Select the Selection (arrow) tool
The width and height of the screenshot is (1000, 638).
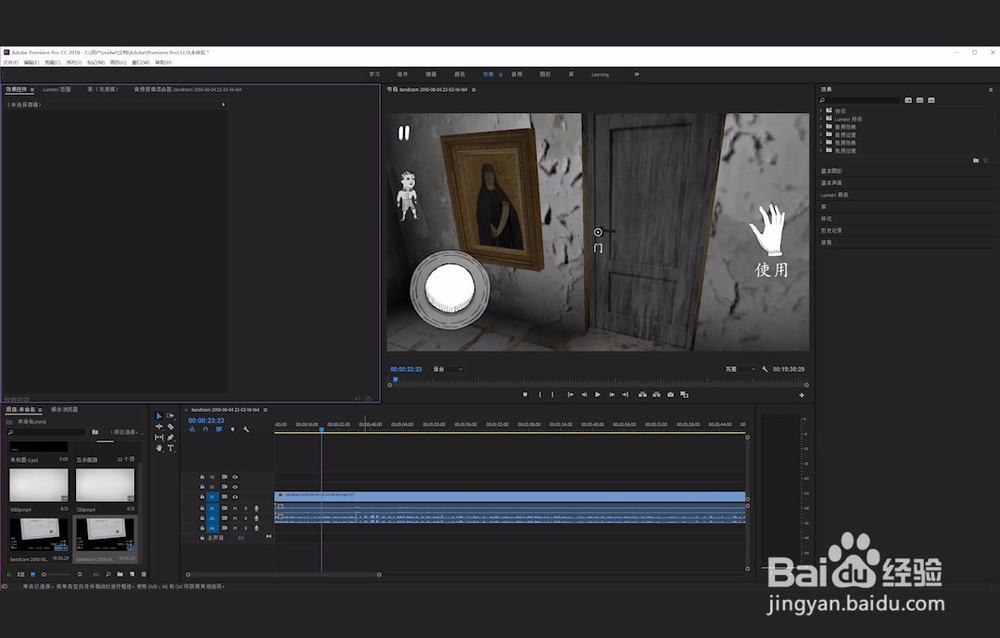(x=159, y=416)
